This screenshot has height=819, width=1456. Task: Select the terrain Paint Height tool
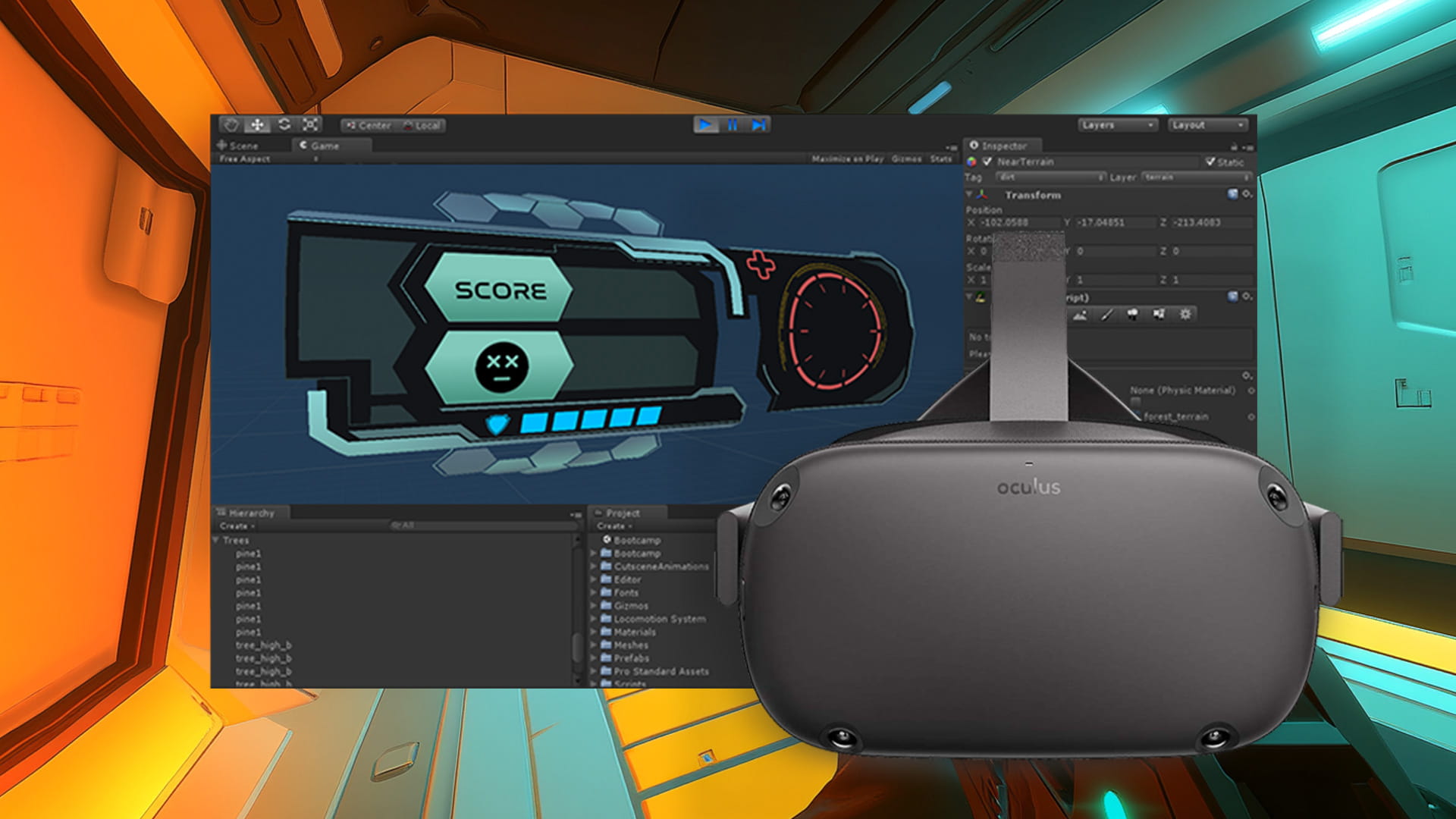[x=1080, y=314]
